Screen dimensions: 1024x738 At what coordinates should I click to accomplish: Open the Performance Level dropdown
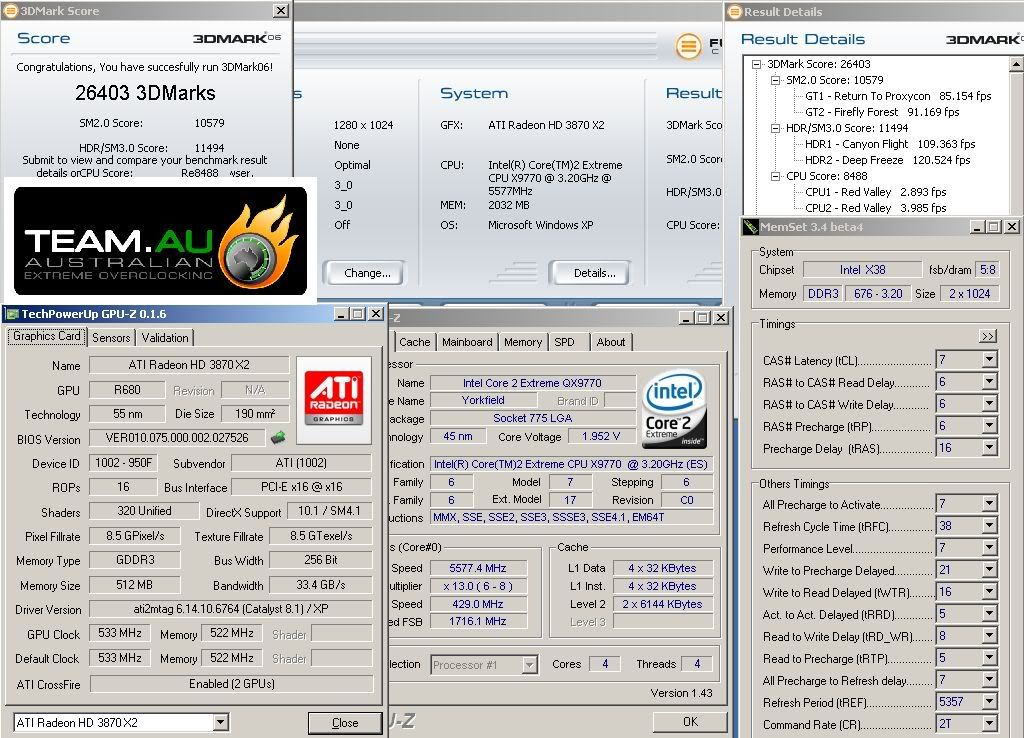coord(989,547)
